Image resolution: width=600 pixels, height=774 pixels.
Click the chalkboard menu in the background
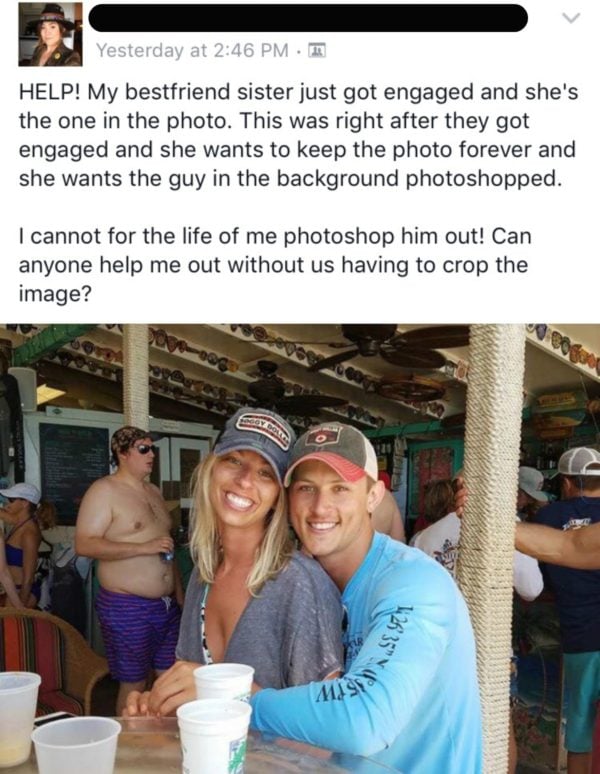[x=74, y=471]
